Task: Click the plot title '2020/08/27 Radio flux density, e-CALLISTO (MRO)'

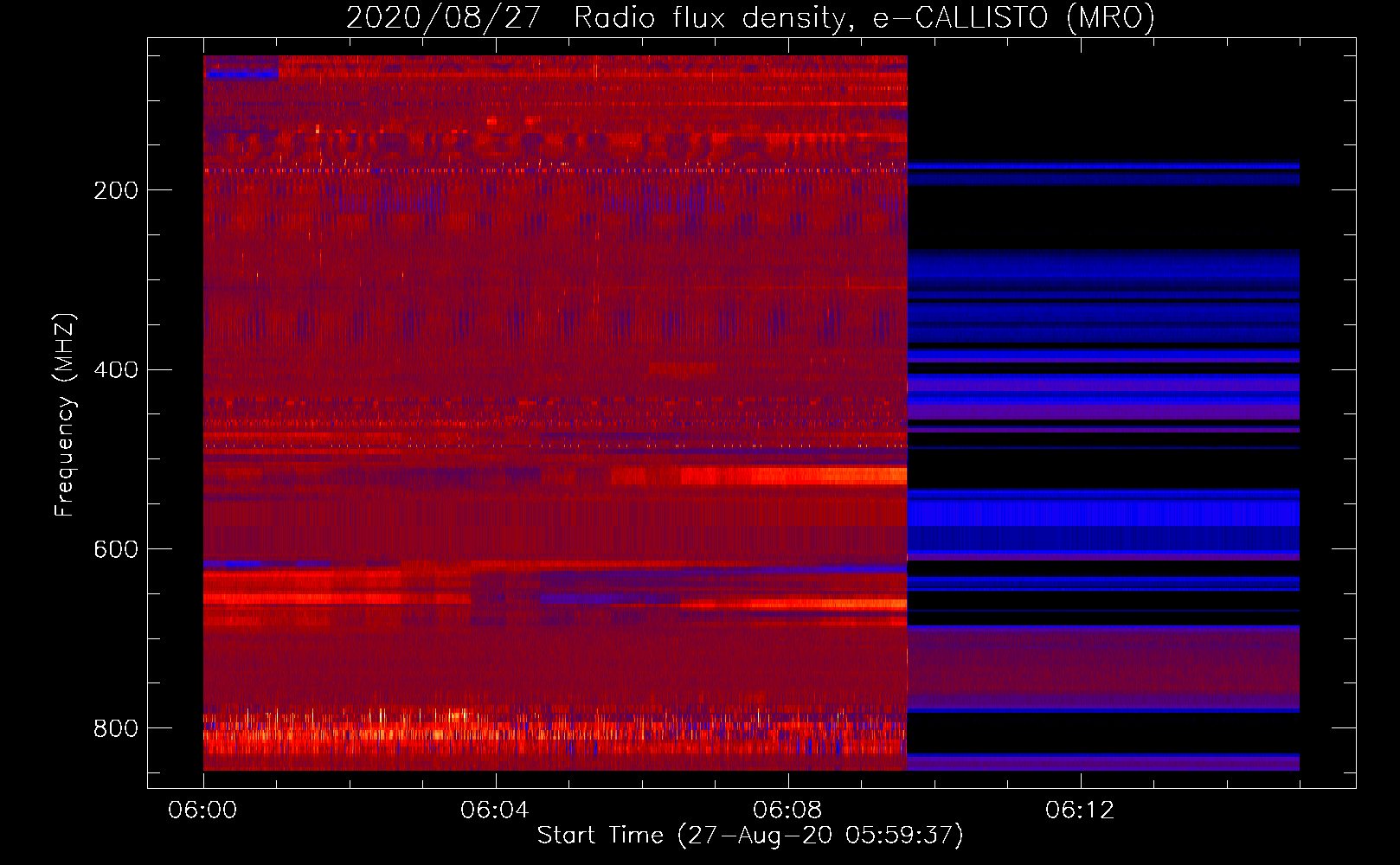Action: 750,17
